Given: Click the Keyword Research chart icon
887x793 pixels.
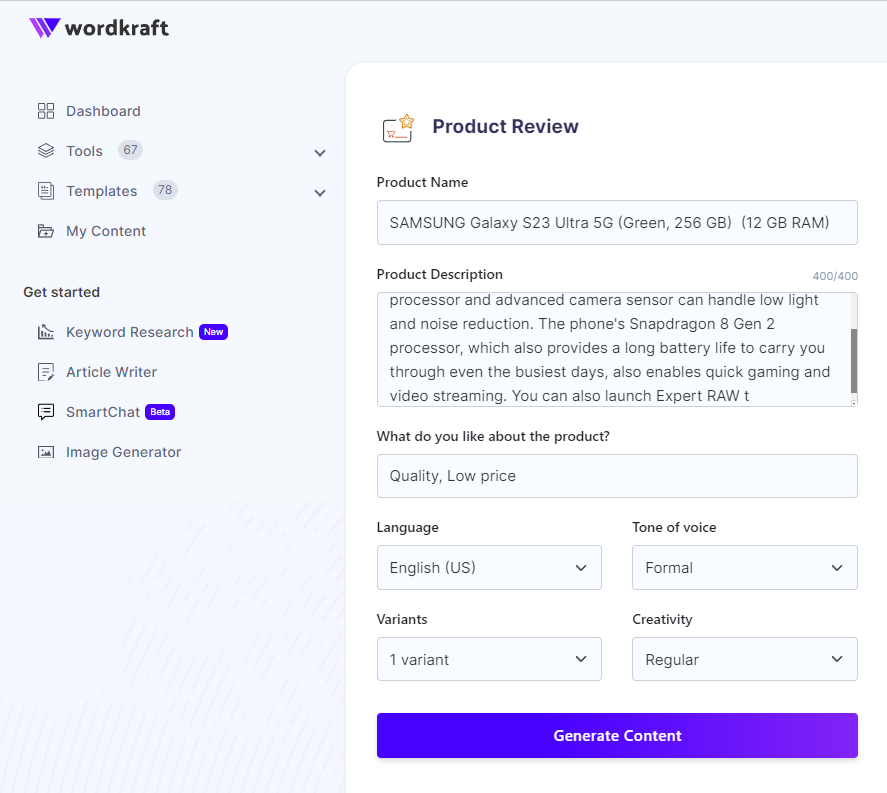Looking at the screenshot, I should click(44, 331).
